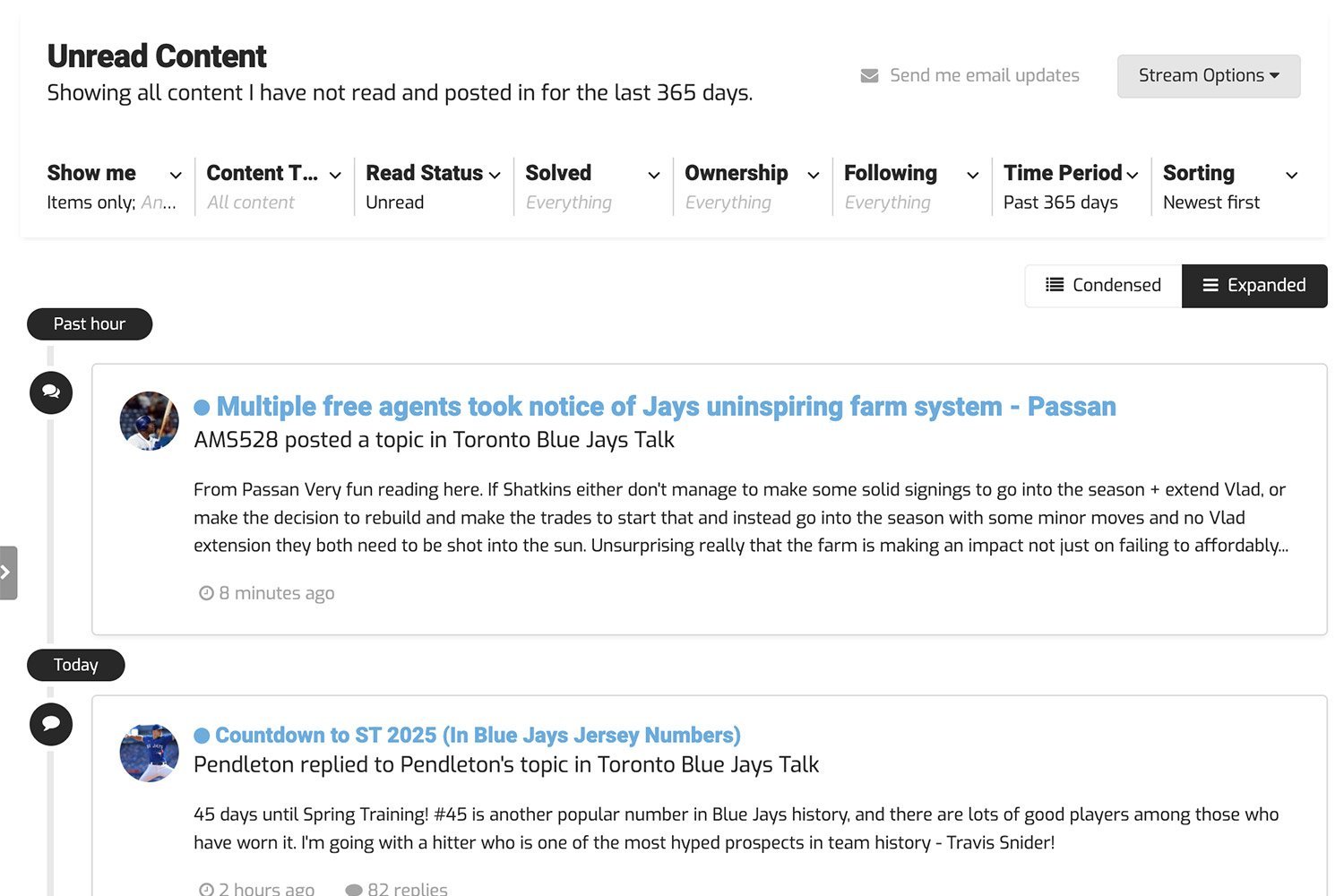Screen dimensions: 1344x896
Task: Open the Stream Options dropdown
Action: (x=1208, y=76)
